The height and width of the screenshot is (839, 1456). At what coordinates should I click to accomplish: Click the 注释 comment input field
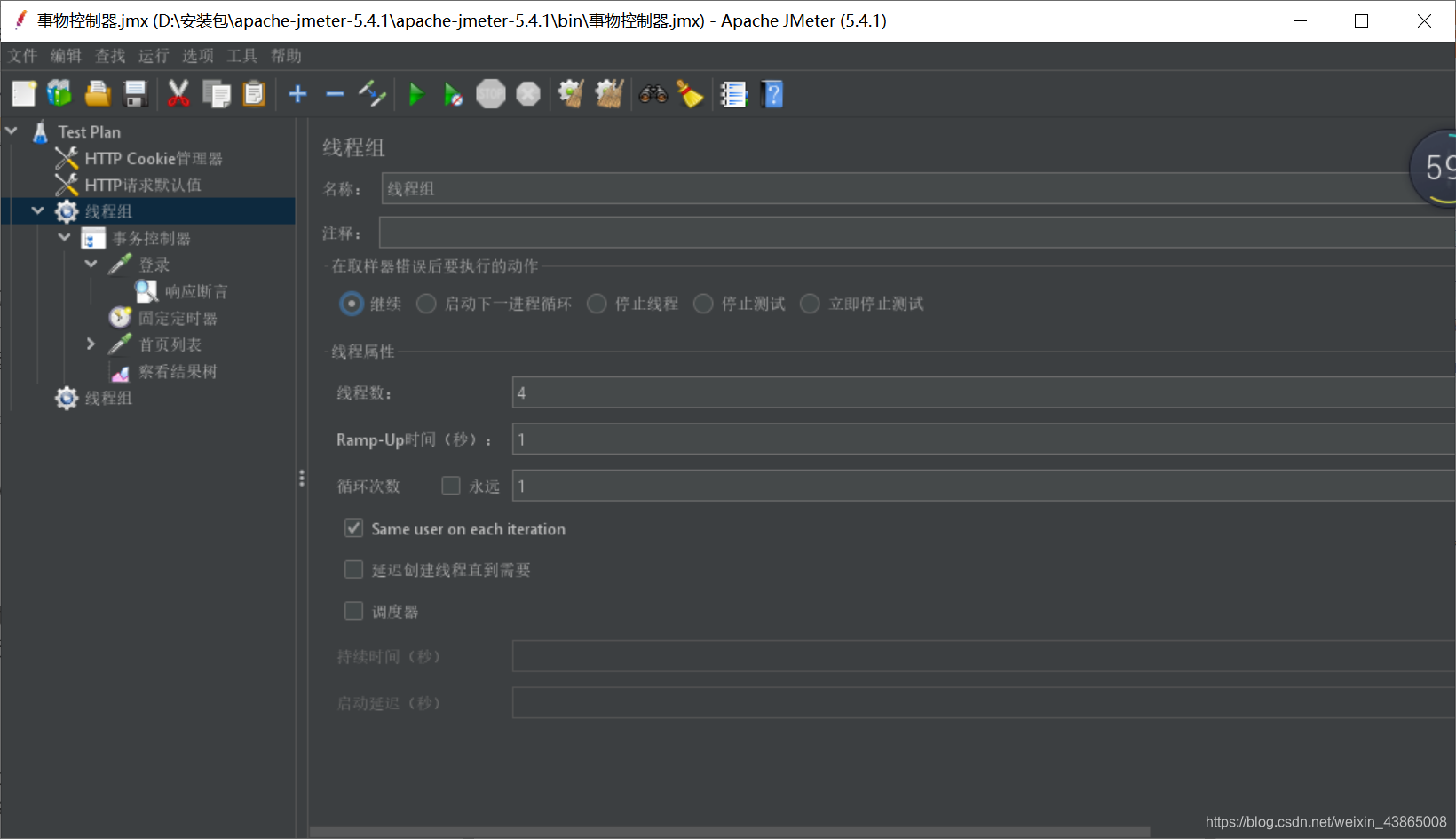(917, 233)
